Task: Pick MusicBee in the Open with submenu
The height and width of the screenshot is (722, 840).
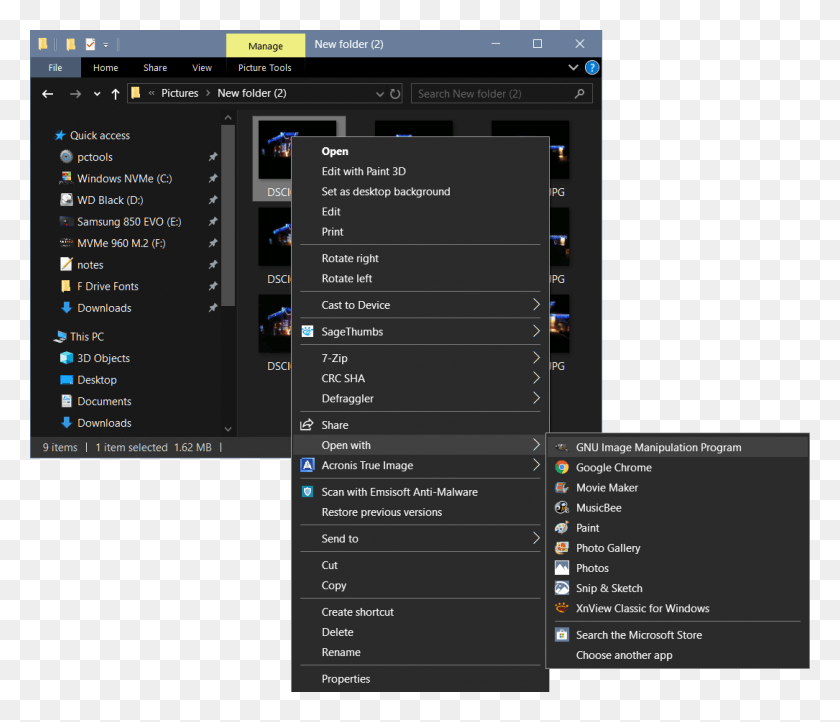Action: 598,508
